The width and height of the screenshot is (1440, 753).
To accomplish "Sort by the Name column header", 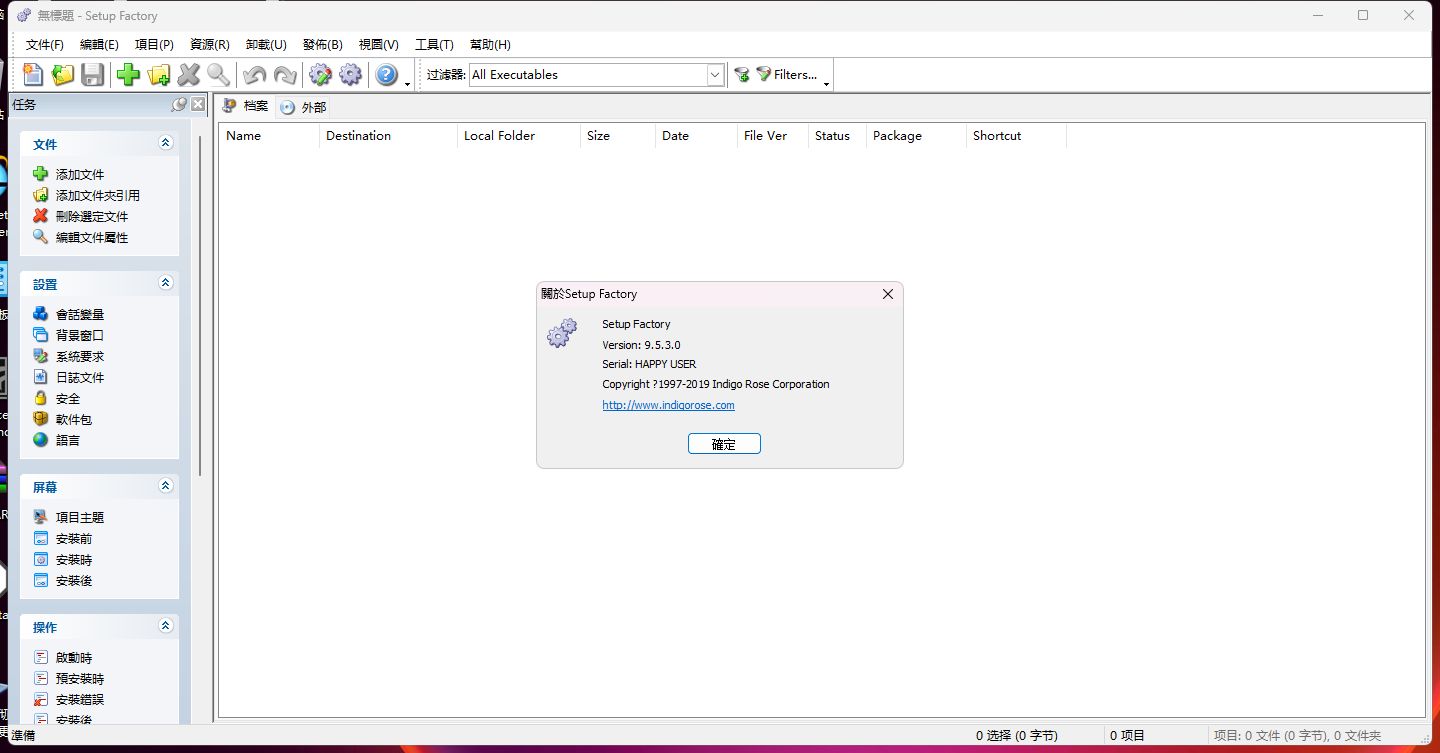I will (269, 136).
